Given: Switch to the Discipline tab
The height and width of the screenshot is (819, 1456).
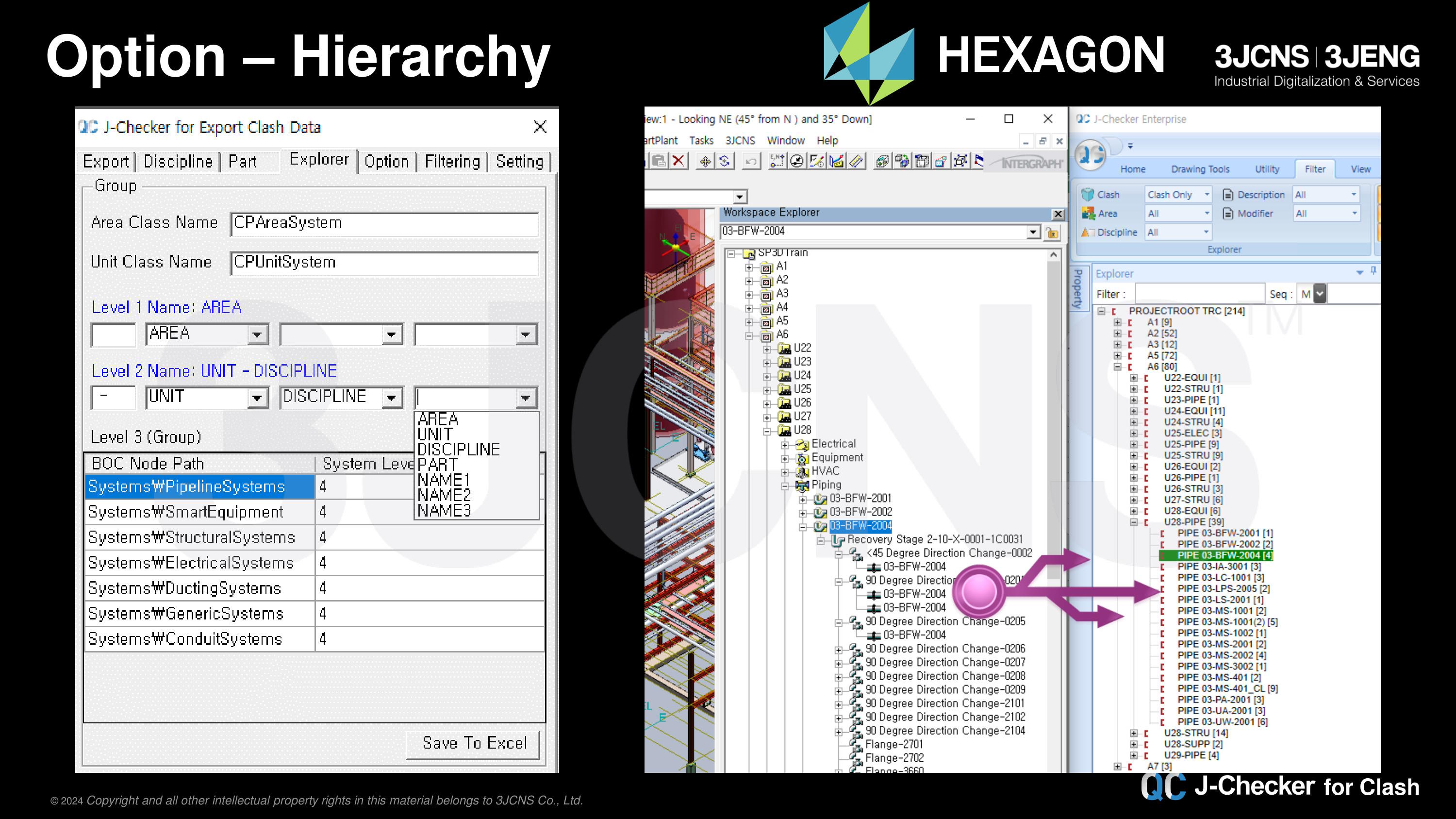Looking at the screenshot, I should [x=178, y=162].
